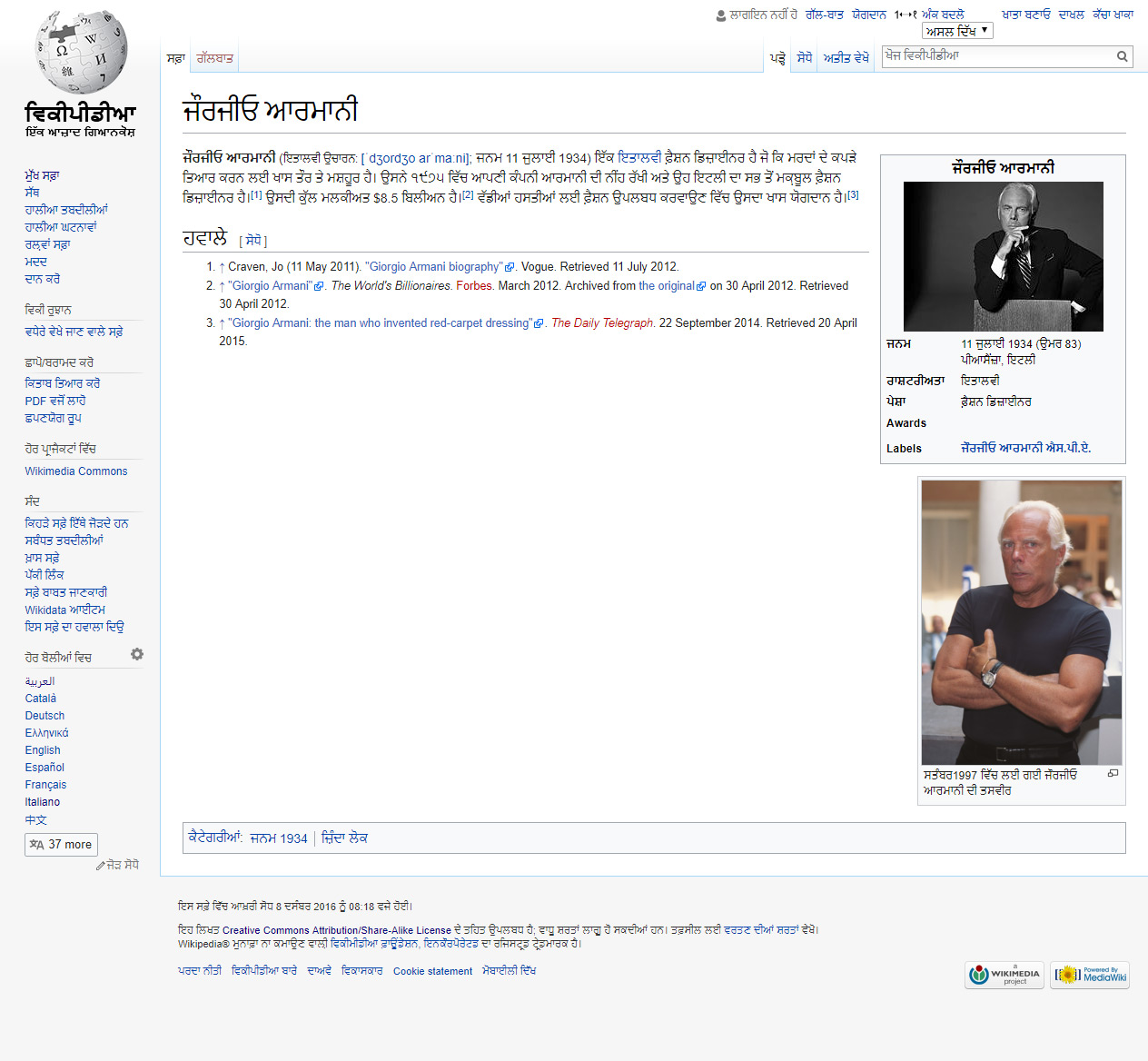Image resolution: width=1148 pixels, height=1061 pixels.
Task: Click The Daily Telegraph red link
Action: pos(602,323)
